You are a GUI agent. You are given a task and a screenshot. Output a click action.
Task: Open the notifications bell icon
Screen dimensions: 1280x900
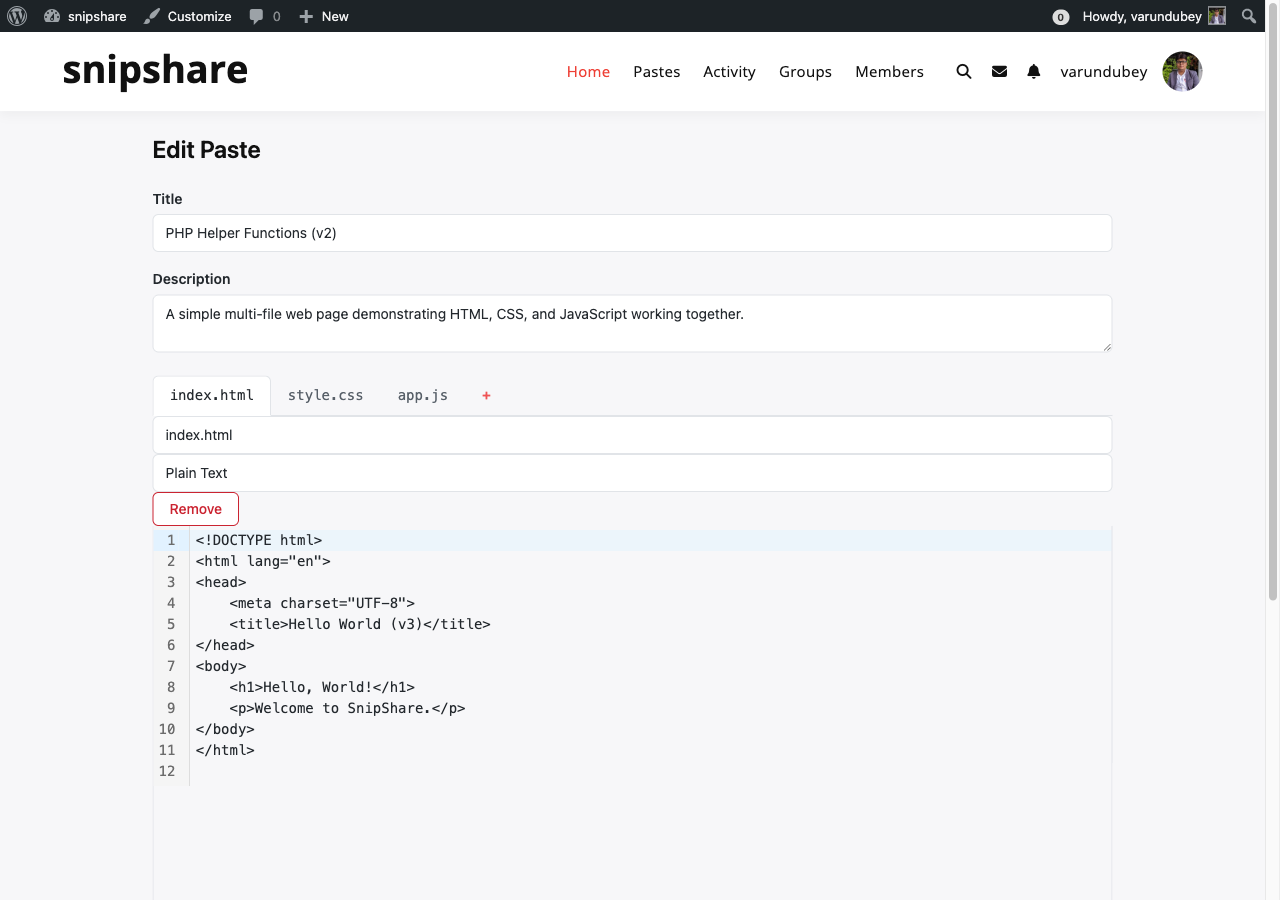pyautogui.click(x=1034, y=72)
